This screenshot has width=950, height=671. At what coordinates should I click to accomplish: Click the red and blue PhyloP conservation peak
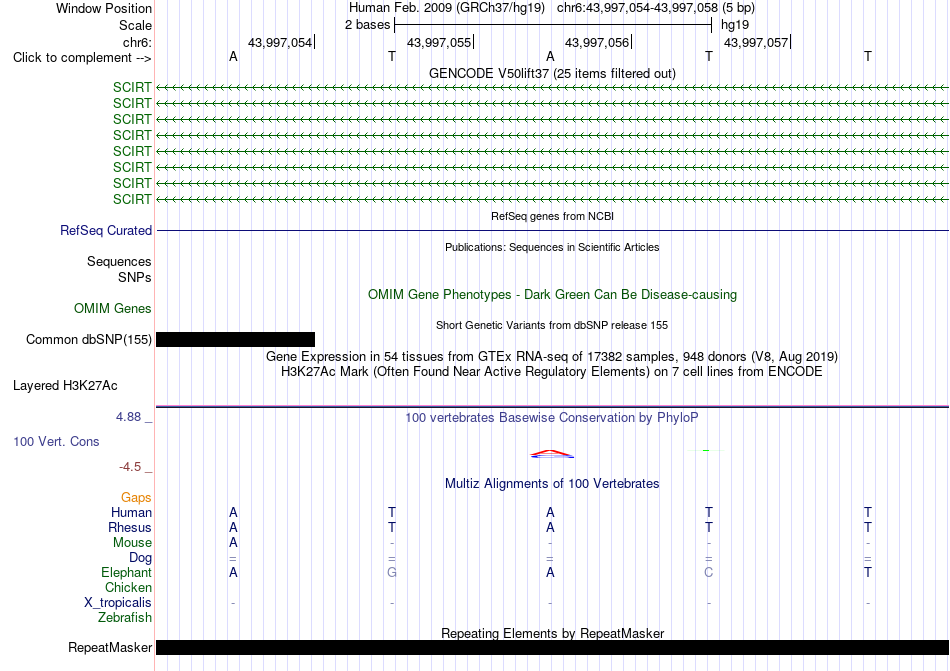pos(551,454)
